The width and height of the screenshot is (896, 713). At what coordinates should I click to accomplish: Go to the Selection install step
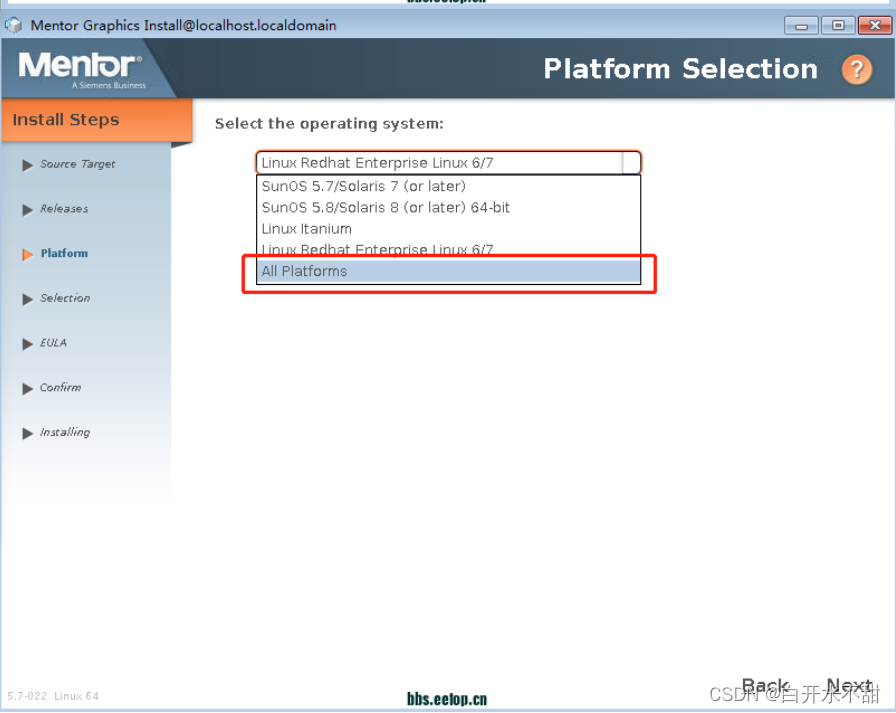(x=65, y=298)
